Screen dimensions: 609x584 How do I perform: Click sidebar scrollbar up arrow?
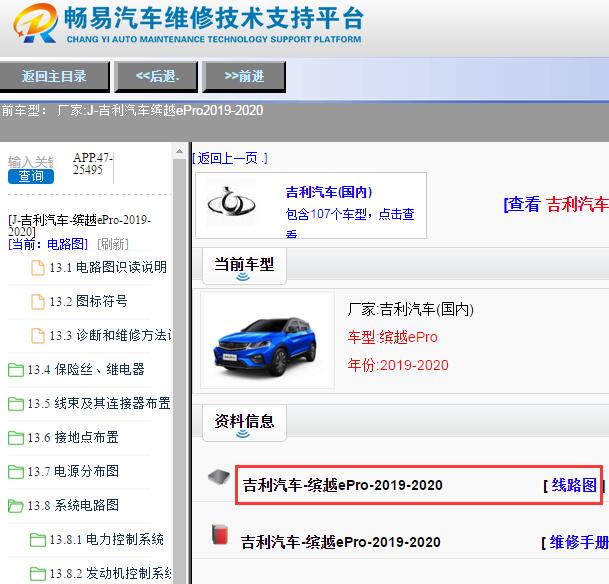pyautogui.click(x=179, y=151)
